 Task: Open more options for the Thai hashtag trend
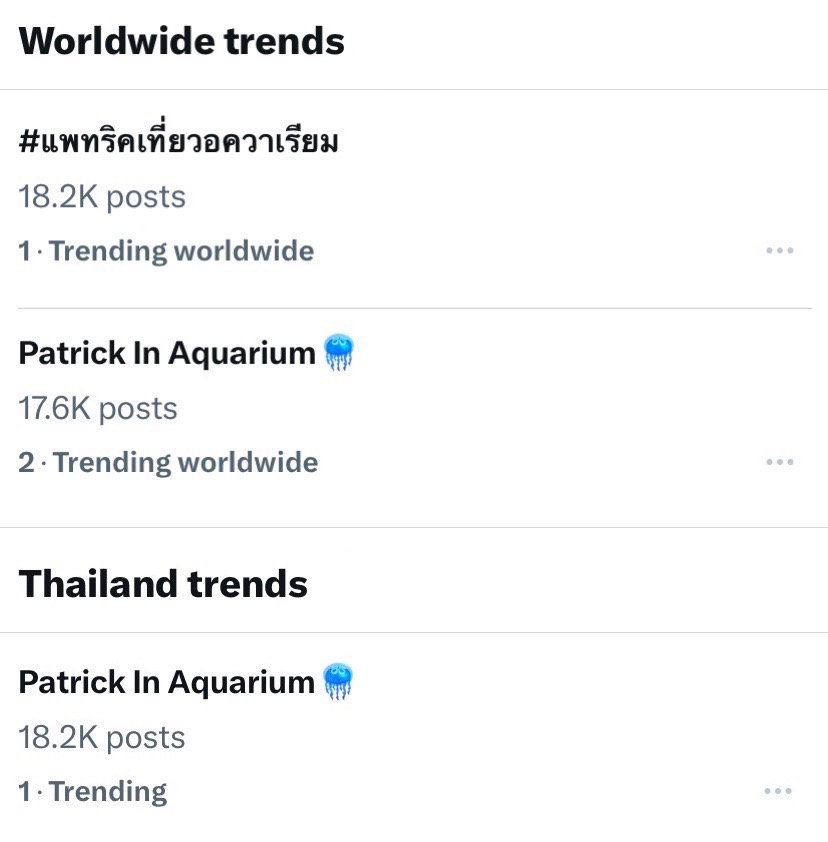click(x=779, y=251)
